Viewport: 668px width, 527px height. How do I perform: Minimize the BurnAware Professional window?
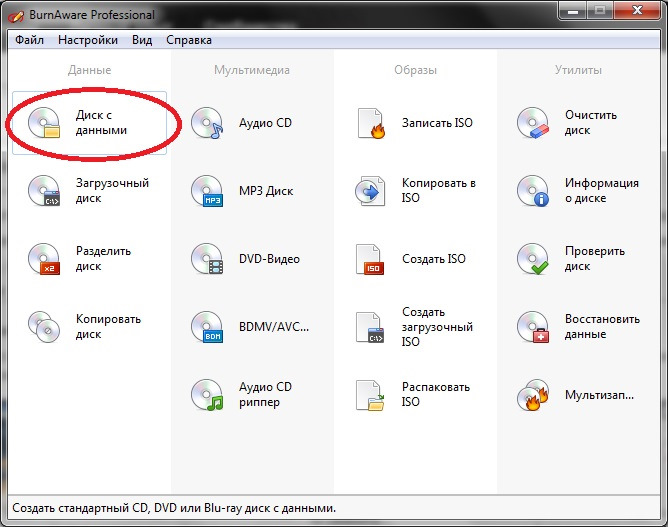point(573,10)
